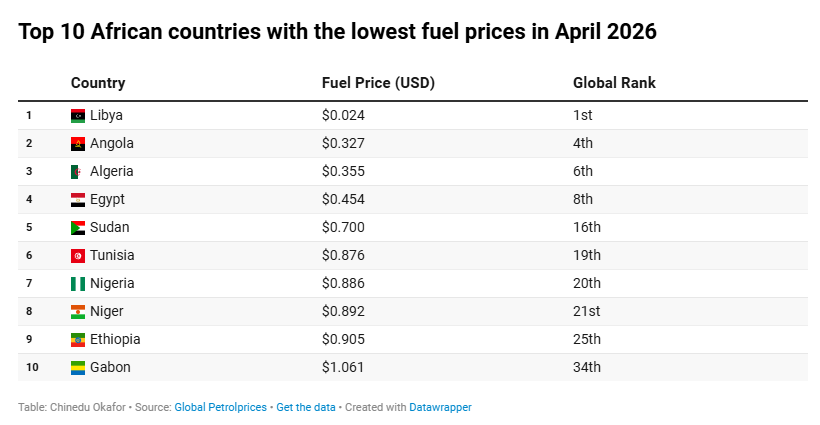The height and width of the screenshot is (425, 820).
Task: Click the Egypt flag icon
Action: (x=78, y=199)
